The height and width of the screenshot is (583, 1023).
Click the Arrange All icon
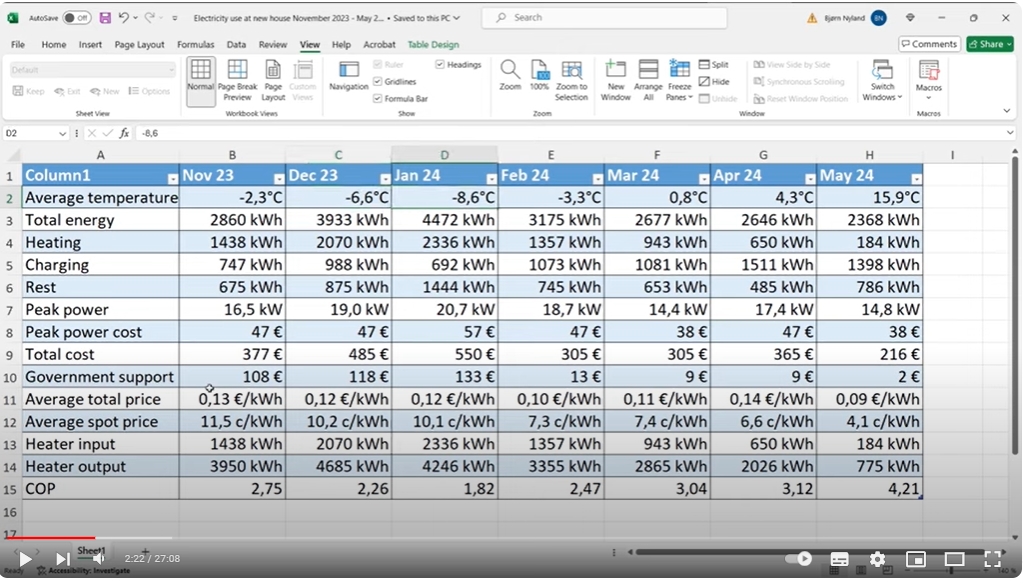[648, 80]
